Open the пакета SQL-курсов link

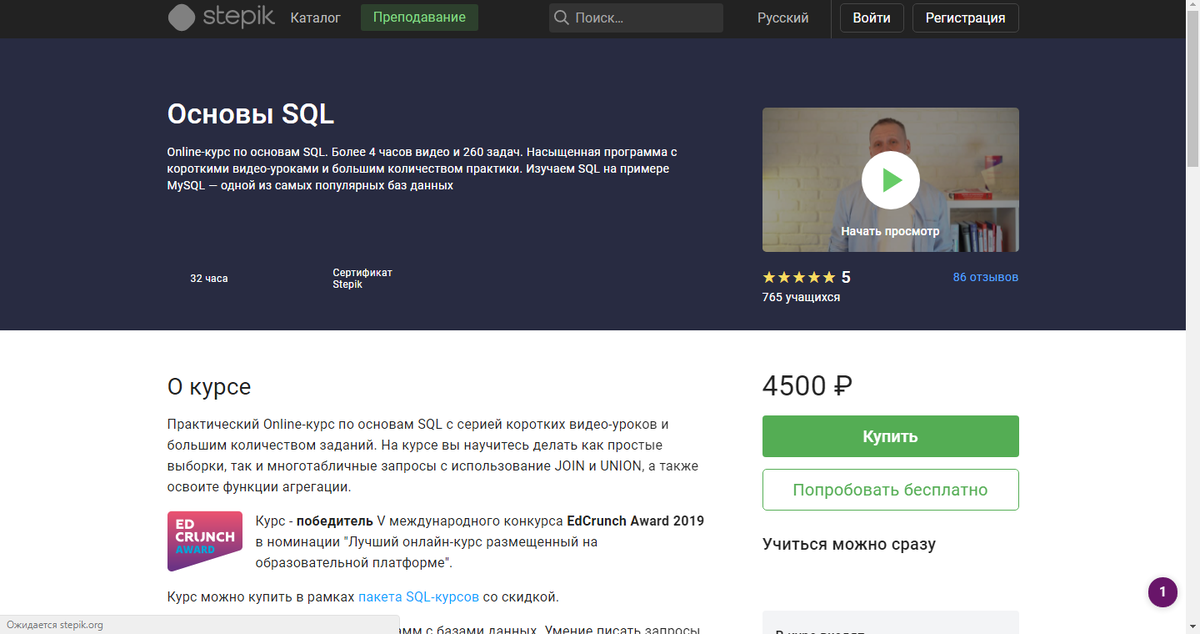418,597
